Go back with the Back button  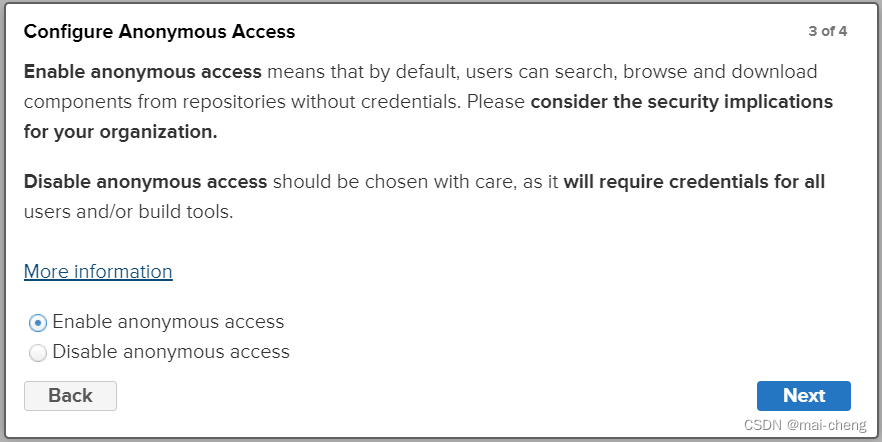tap(70, 396)
